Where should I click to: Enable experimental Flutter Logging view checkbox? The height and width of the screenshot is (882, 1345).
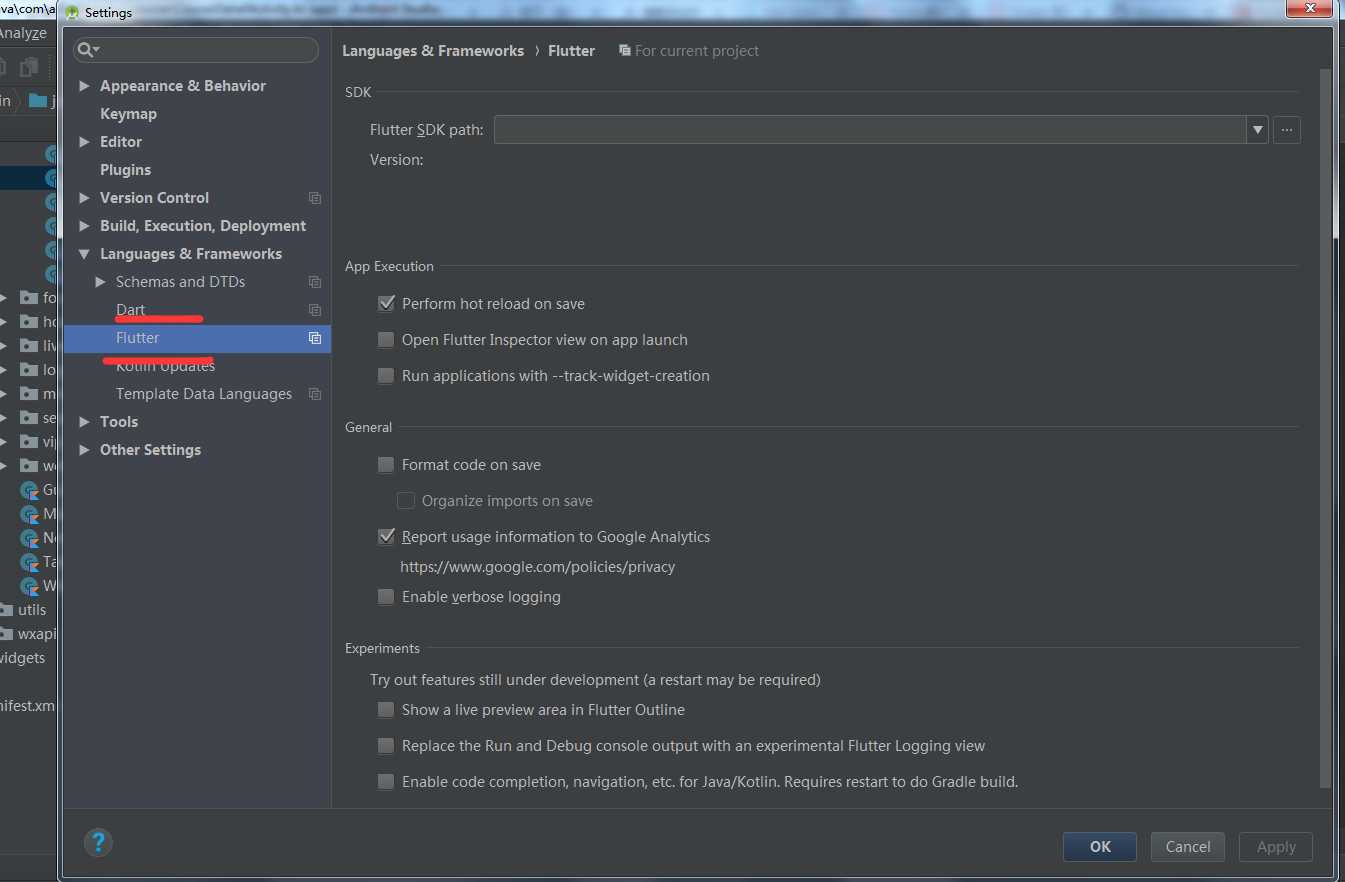click(386, 746)
